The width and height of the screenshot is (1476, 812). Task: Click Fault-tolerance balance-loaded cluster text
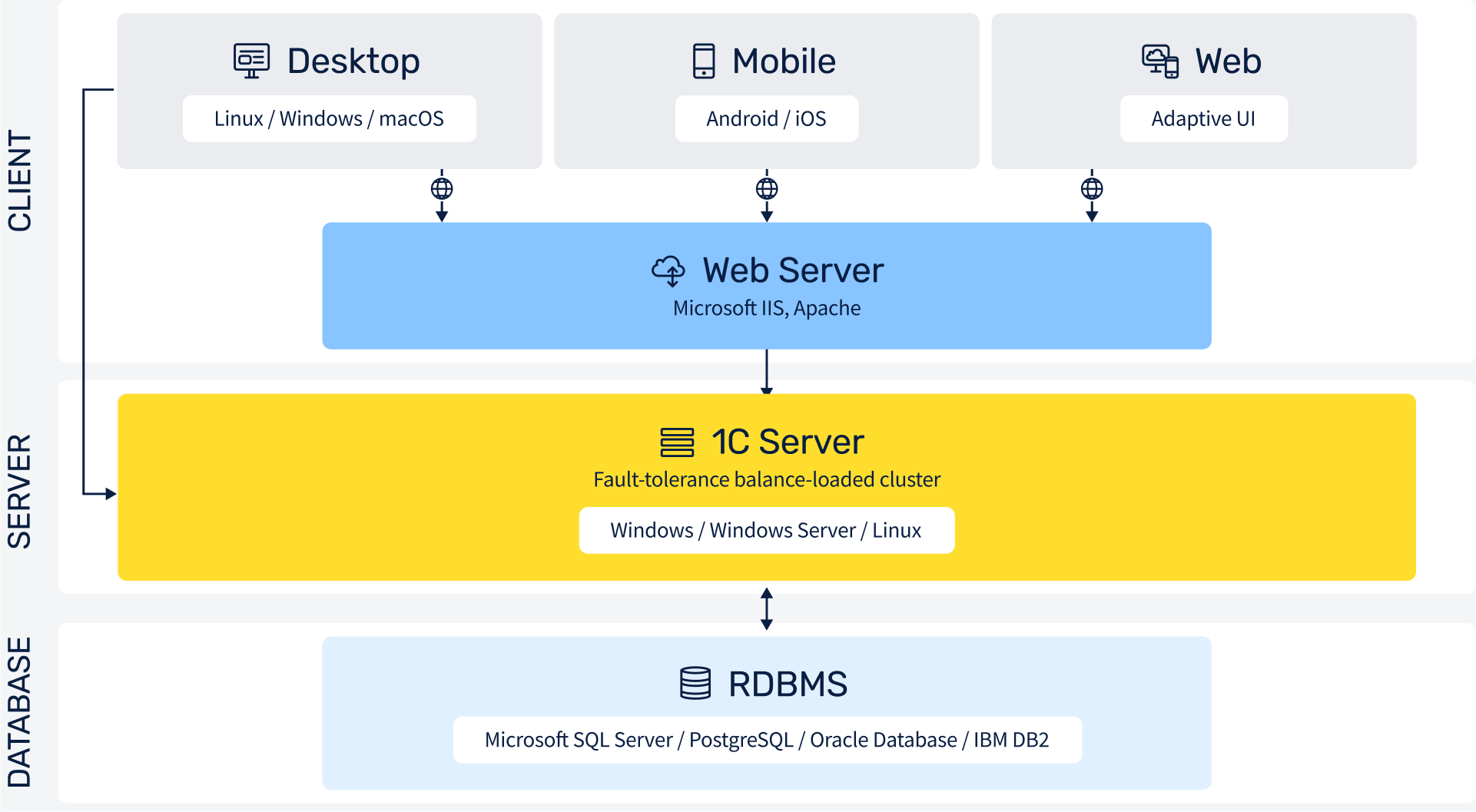767,479
